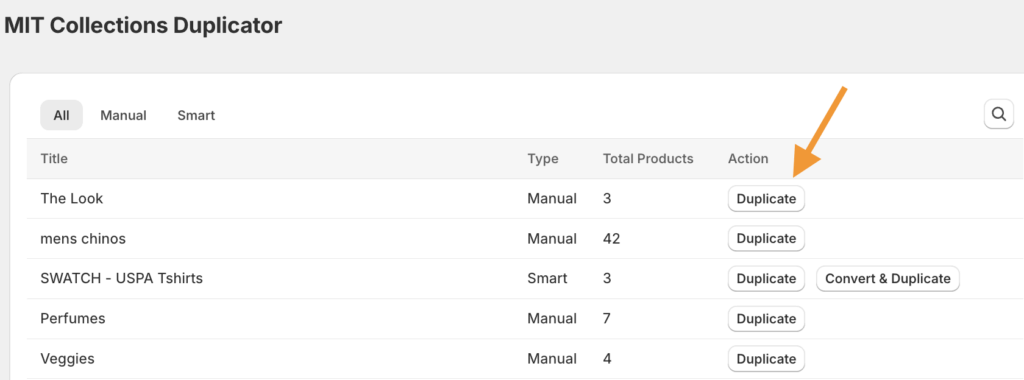Duplicate SWATCH - USPA Tshirts collection

[x=766, y=279]
